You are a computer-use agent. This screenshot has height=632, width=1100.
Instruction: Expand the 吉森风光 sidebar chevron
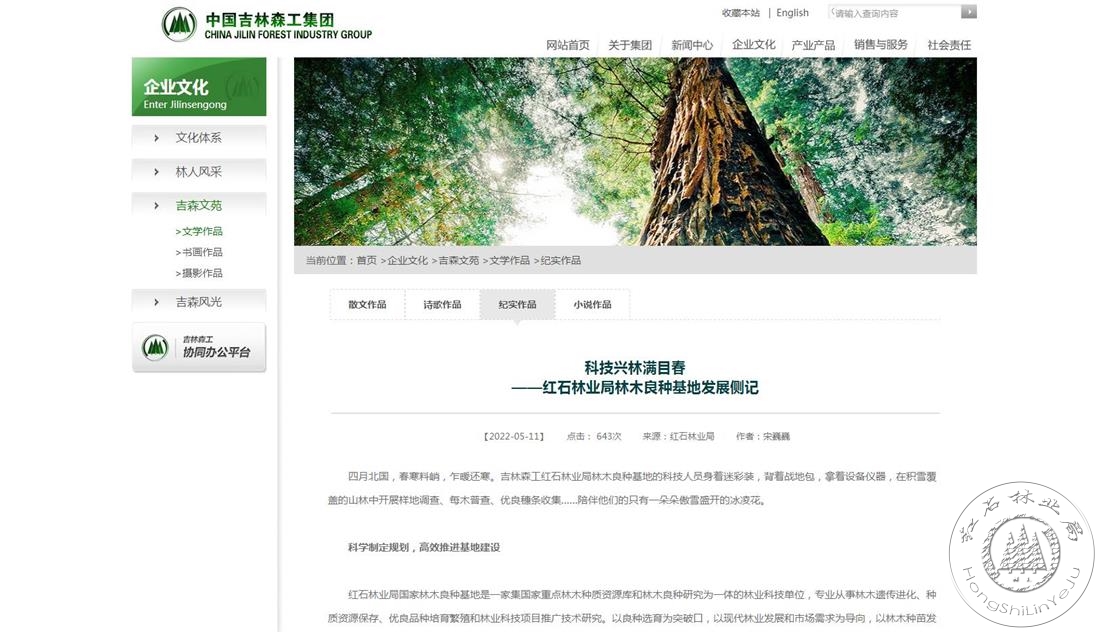(156, 302)
